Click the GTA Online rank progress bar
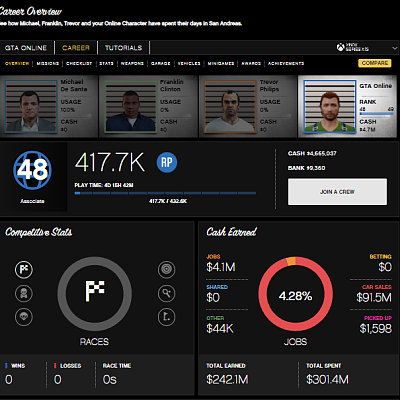400x400 pixels. (376, 114)
